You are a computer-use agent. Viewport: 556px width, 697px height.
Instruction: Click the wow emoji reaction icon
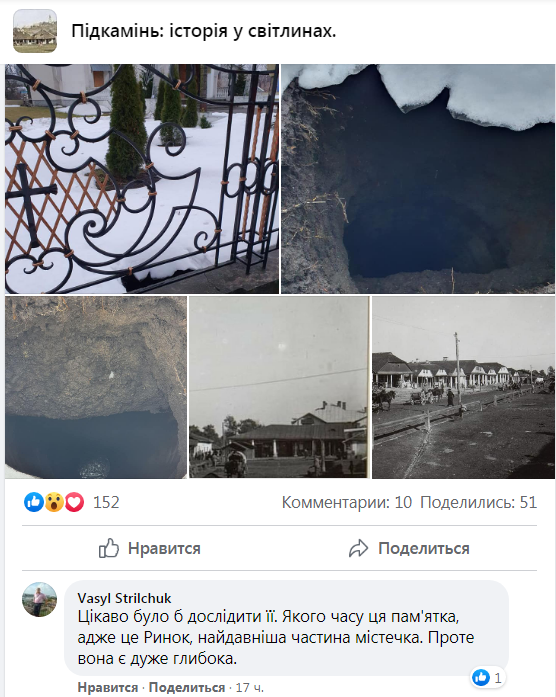[x=54, y=502]
